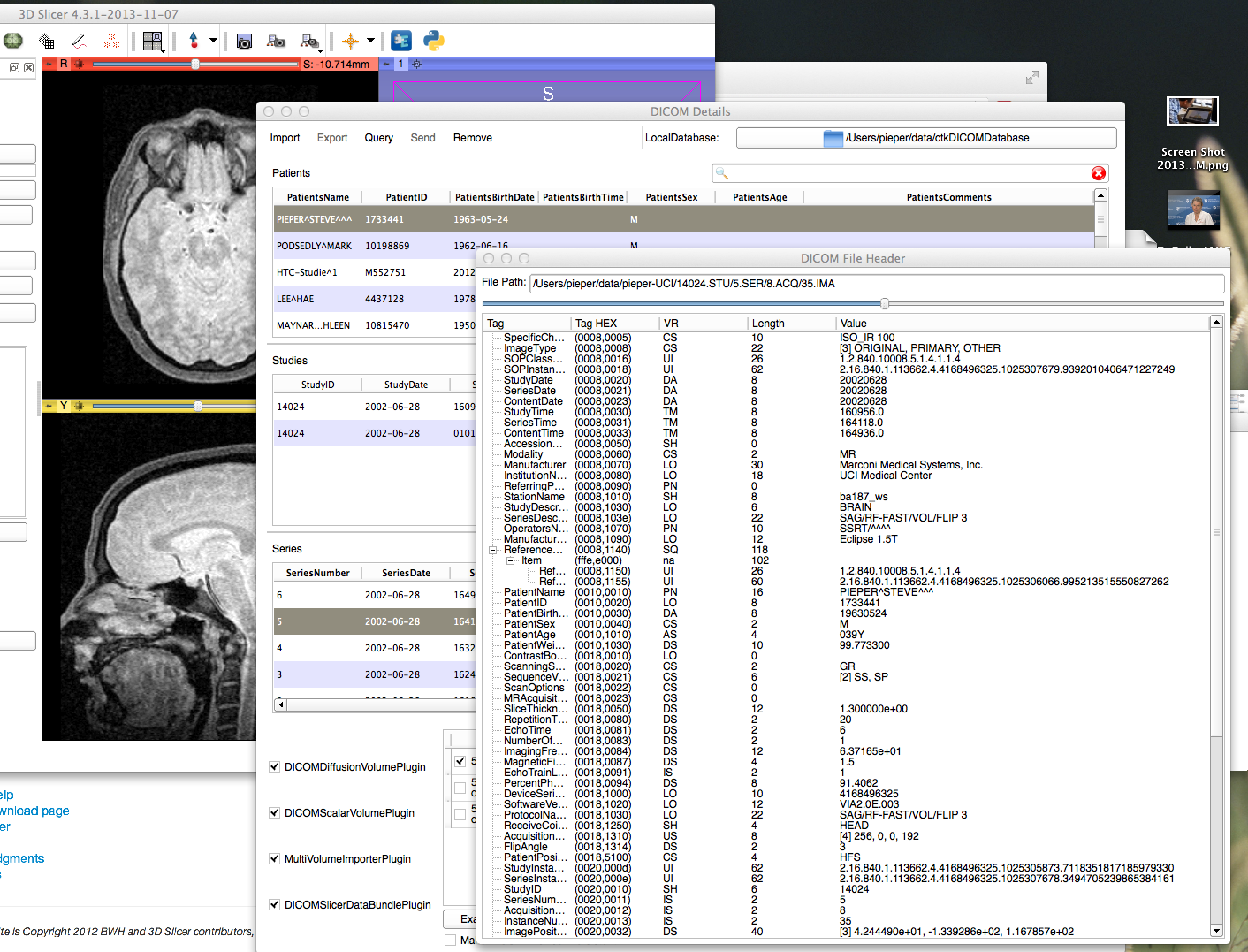Toggle the crosshair tool
This screenshot has height=952, width=1248.
click(x=350, y=41)
